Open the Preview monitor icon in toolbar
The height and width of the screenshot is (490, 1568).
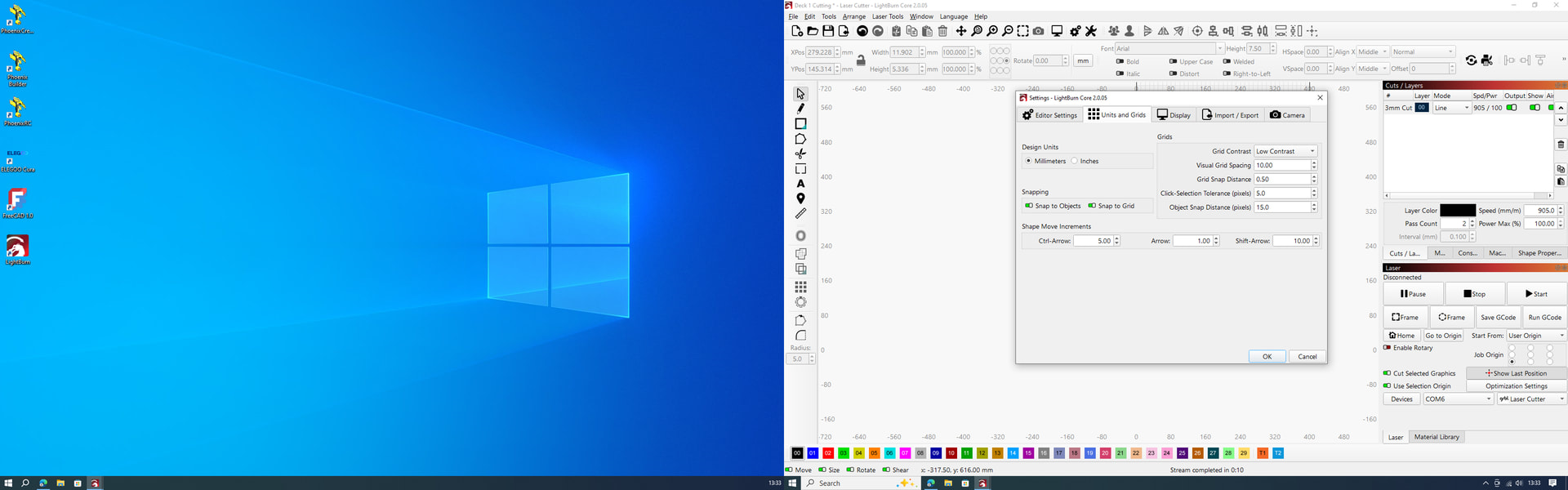(x=1057, y=31)
